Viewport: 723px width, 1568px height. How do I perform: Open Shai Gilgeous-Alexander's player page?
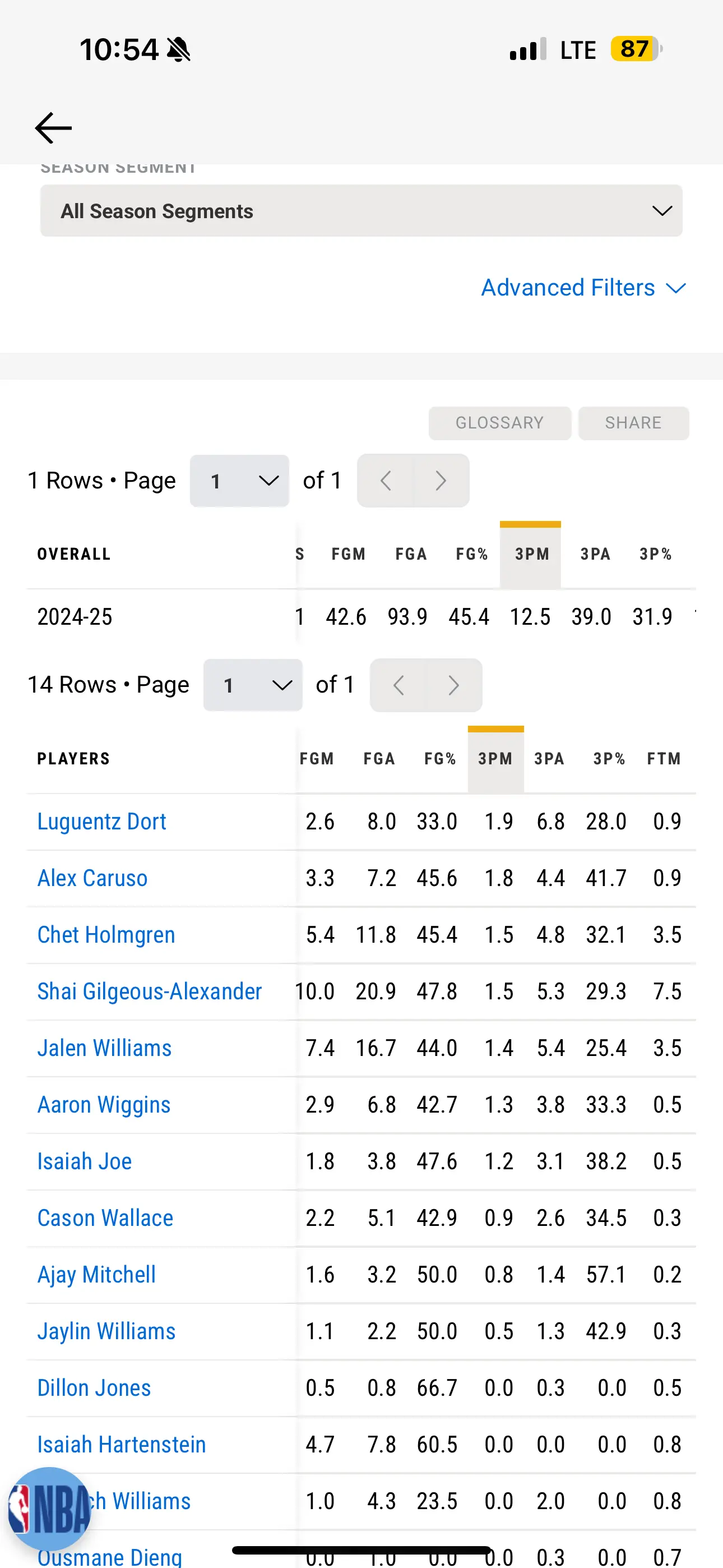click(x=150, y=991)
